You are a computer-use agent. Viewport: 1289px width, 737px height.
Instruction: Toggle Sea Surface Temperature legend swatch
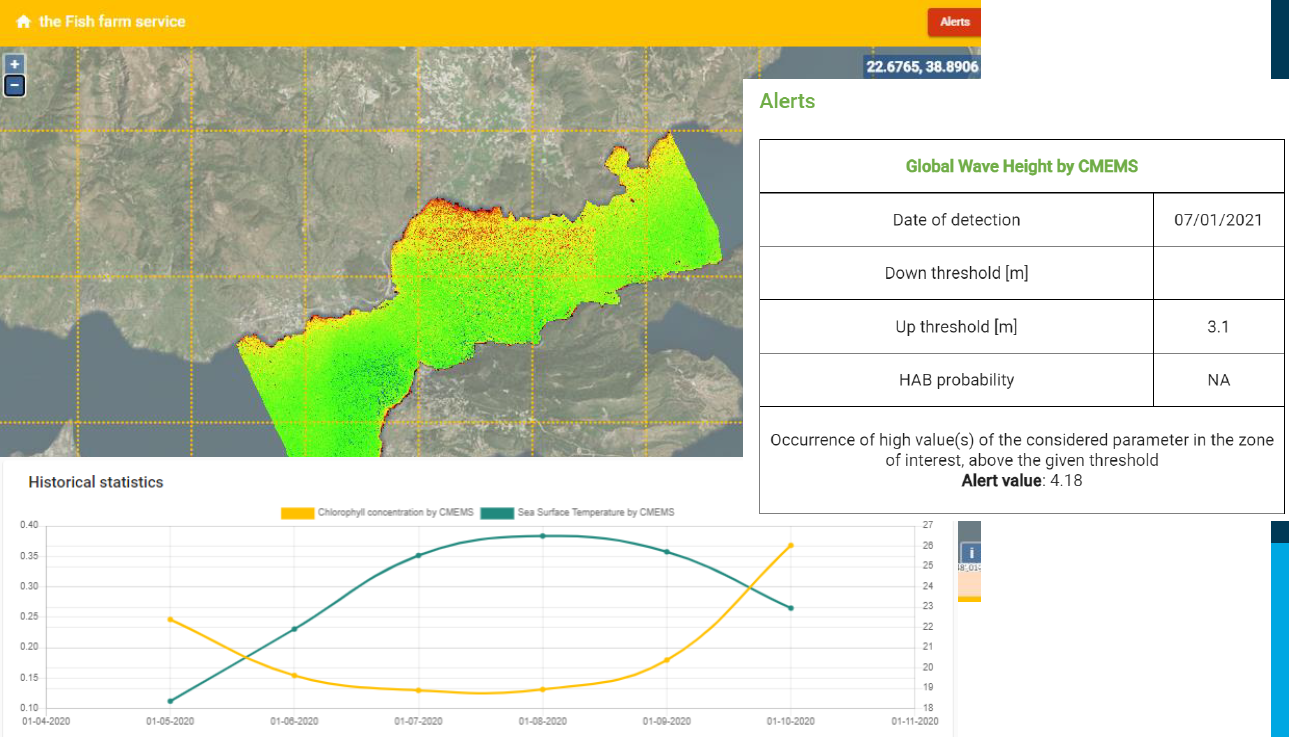coord(497,513)
